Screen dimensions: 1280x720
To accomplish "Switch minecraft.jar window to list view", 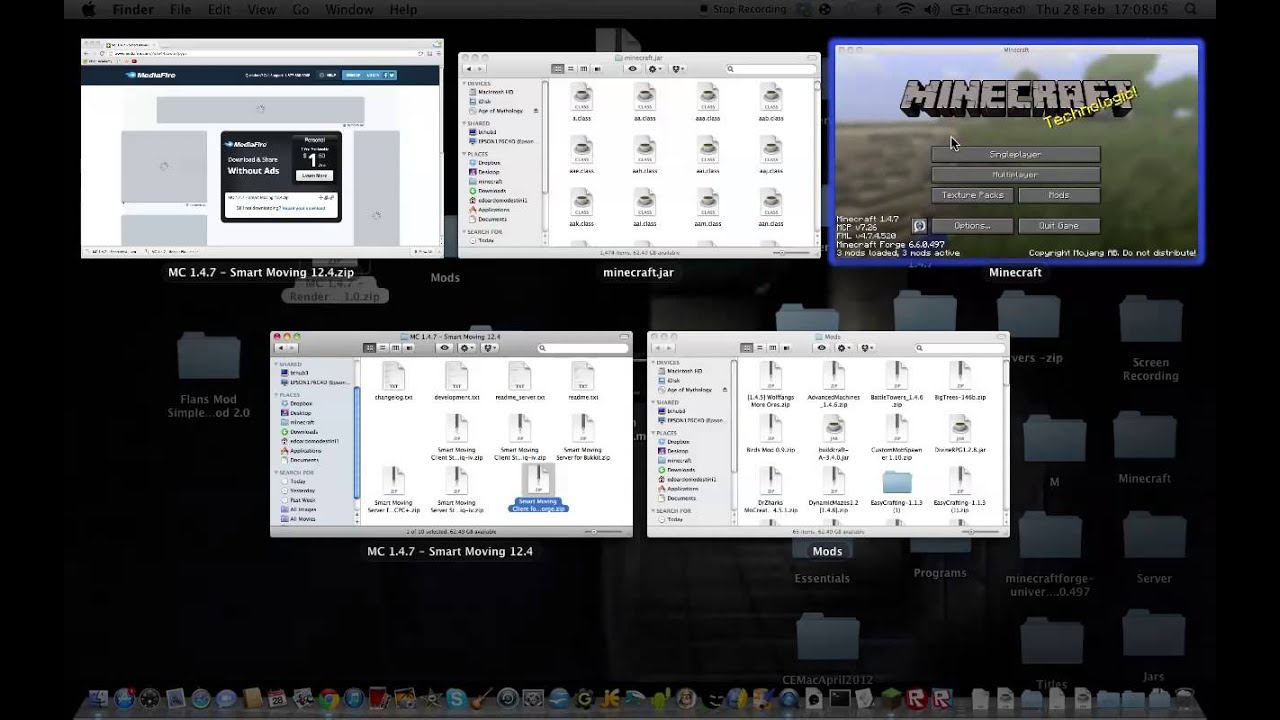I will pyautogui.click(x=571, y=69).
